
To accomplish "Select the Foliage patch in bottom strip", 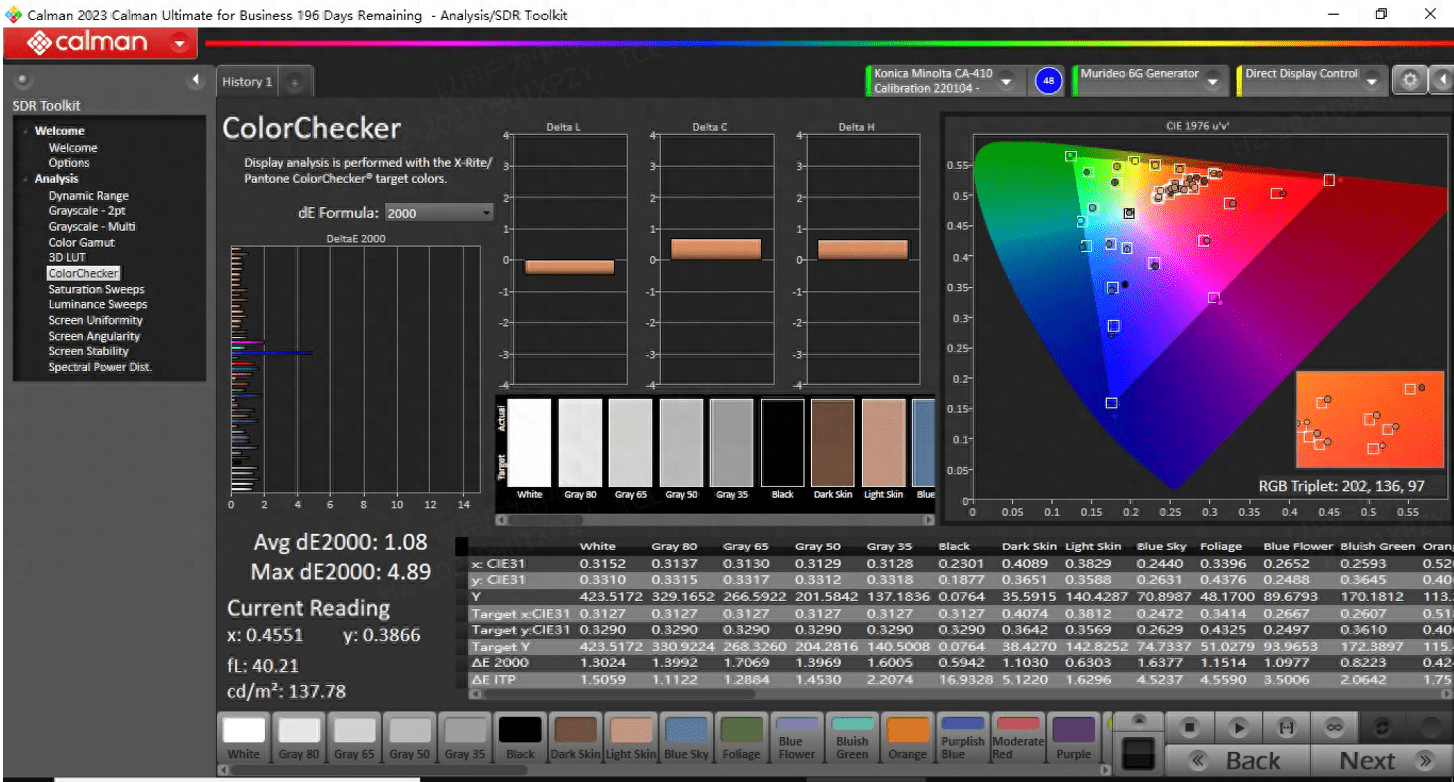I will [x=741, y=739].
